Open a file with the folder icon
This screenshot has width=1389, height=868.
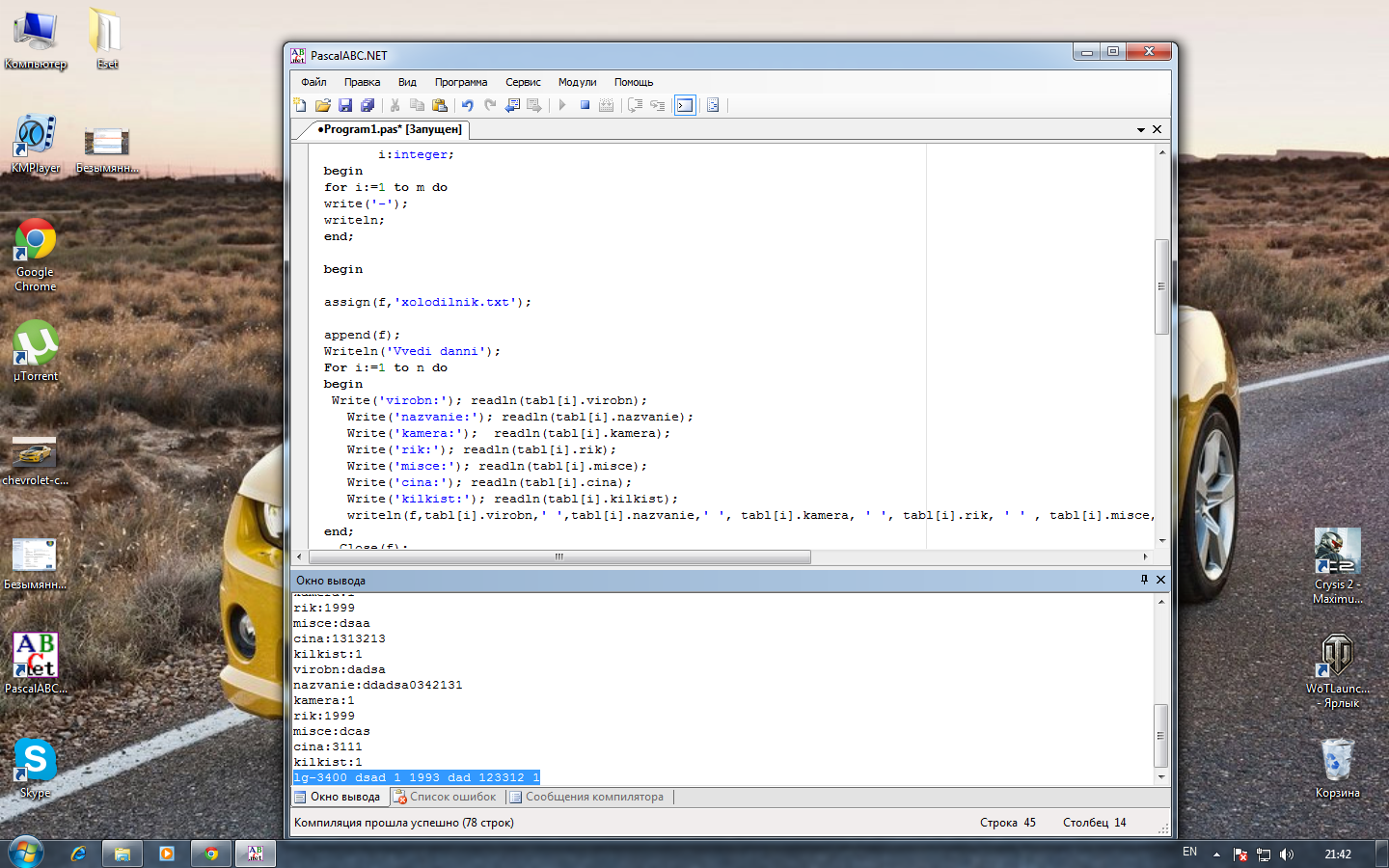click(322, 105)
